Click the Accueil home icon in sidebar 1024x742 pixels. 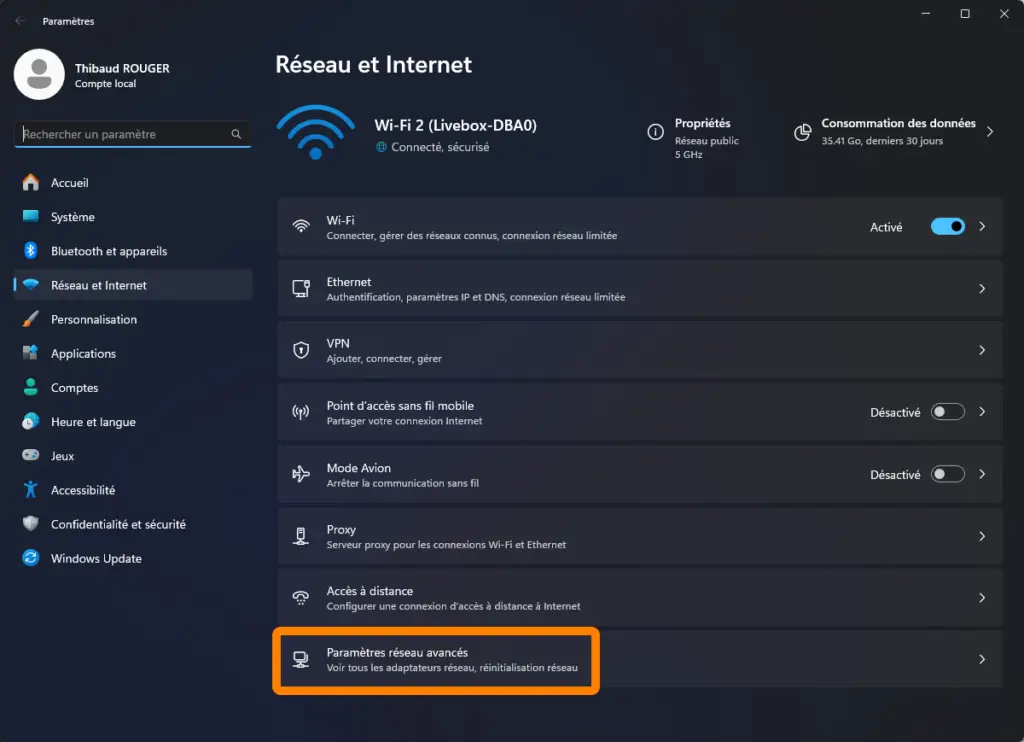point(31,182)
